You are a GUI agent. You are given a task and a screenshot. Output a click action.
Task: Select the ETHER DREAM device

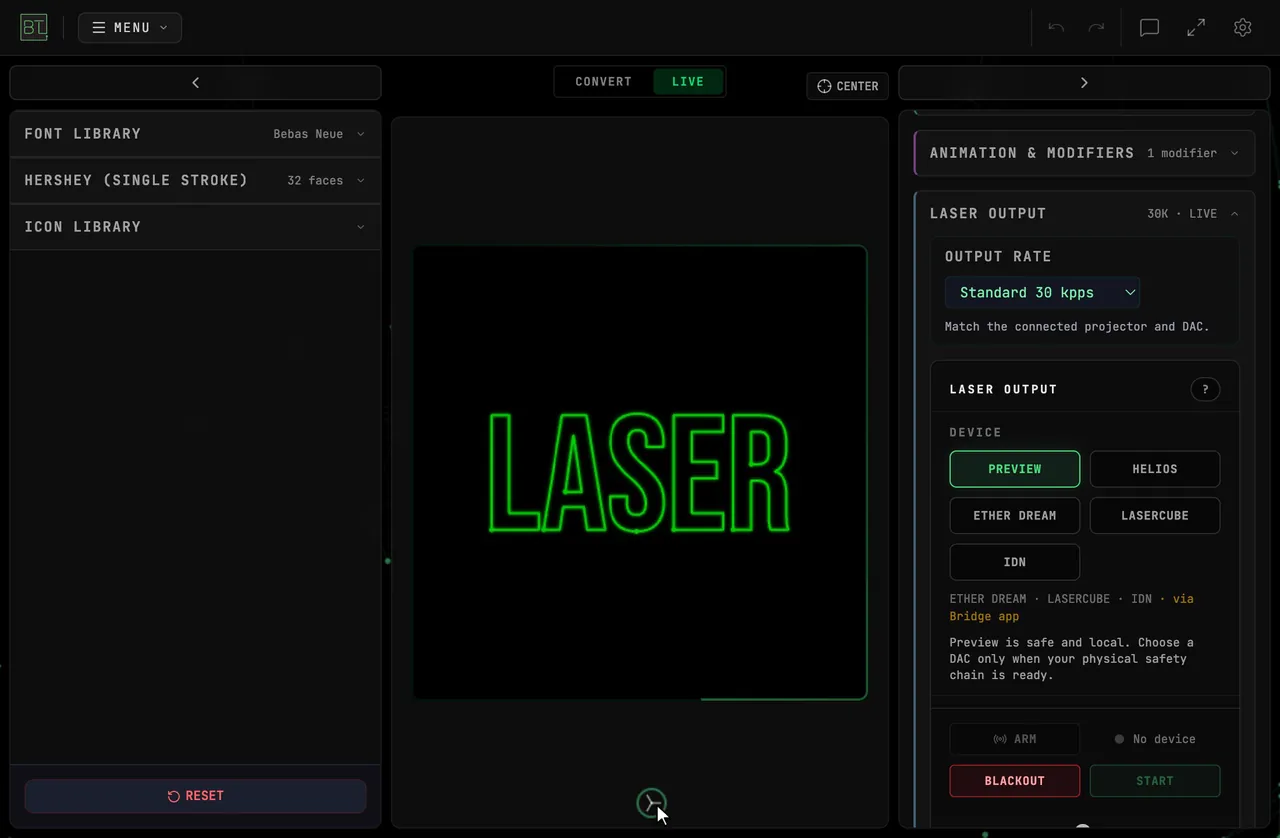pos(1015,516)
